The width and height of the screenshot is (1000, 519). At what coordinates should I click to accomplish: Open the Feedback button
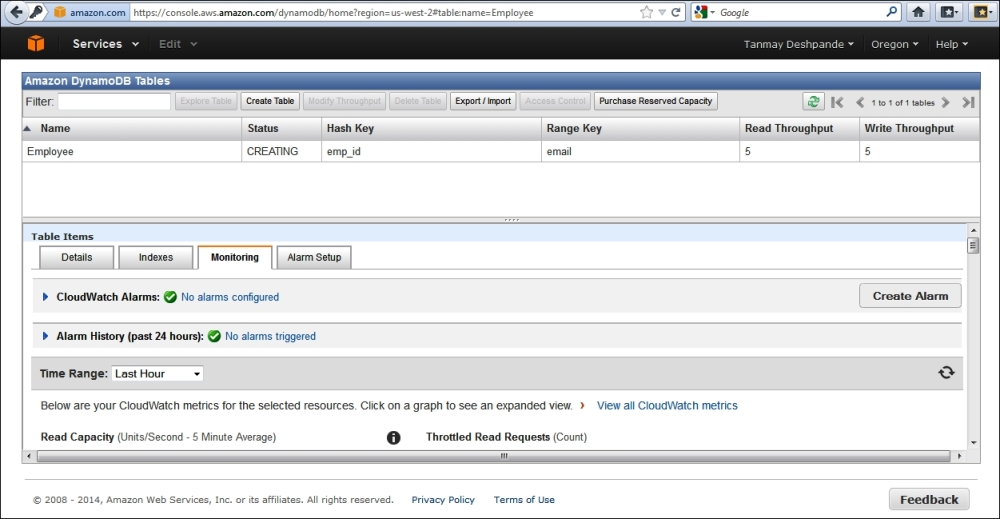[x=929, y=500]
